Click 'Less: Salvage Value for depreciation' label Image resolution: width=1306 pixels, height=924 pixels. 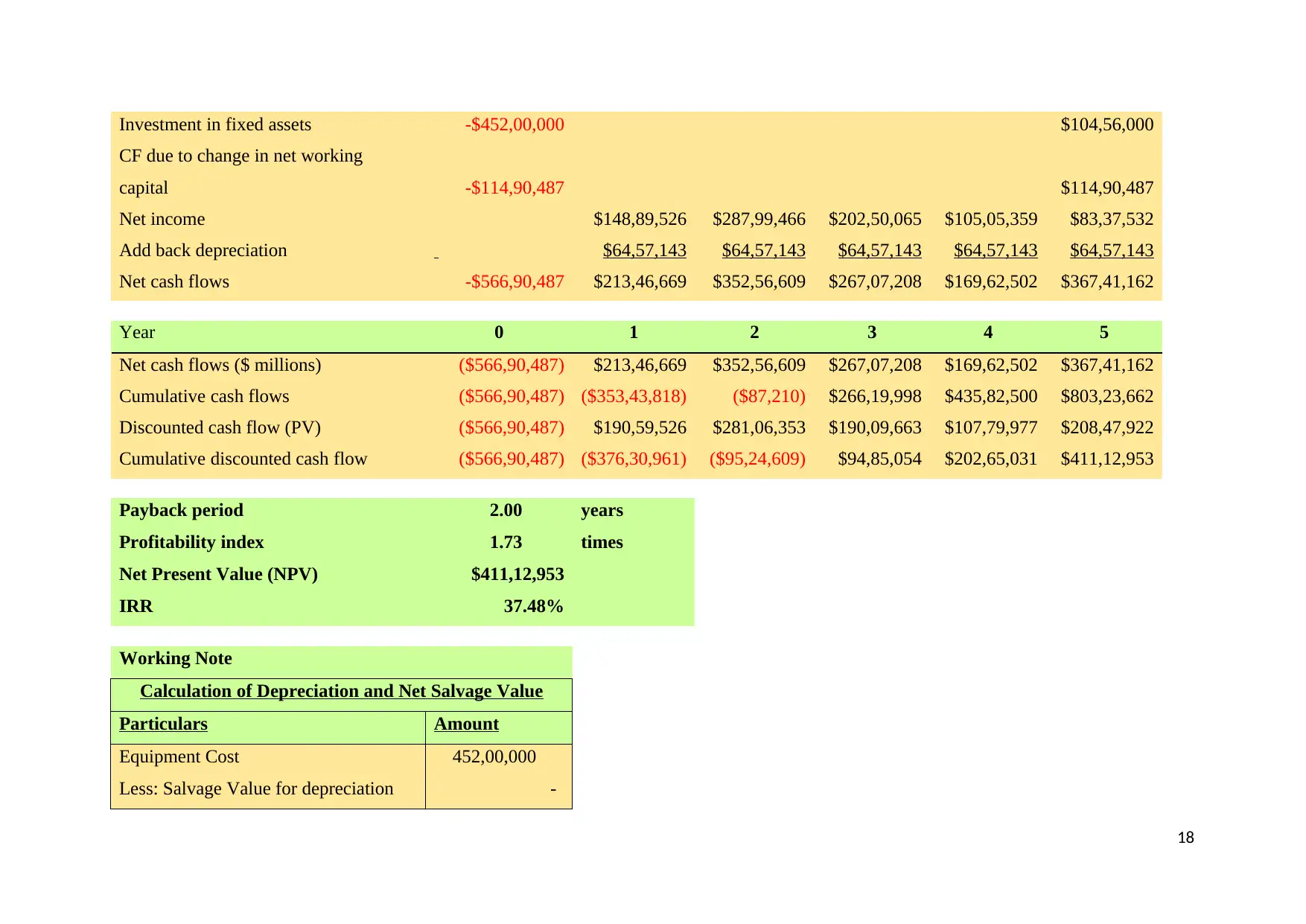pyautogui.click(x=256, y=788)
